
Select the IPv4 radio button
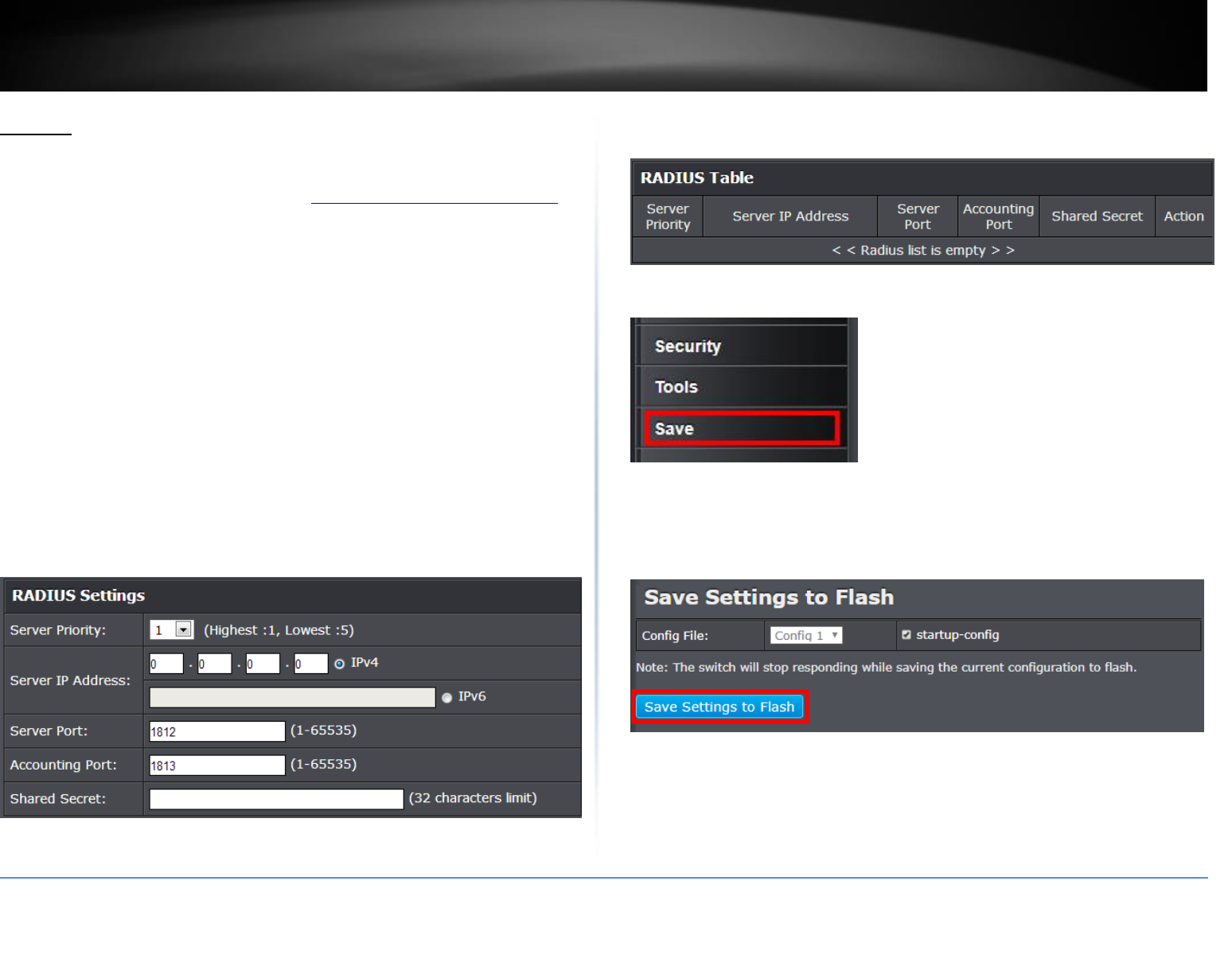click(340, 664)
